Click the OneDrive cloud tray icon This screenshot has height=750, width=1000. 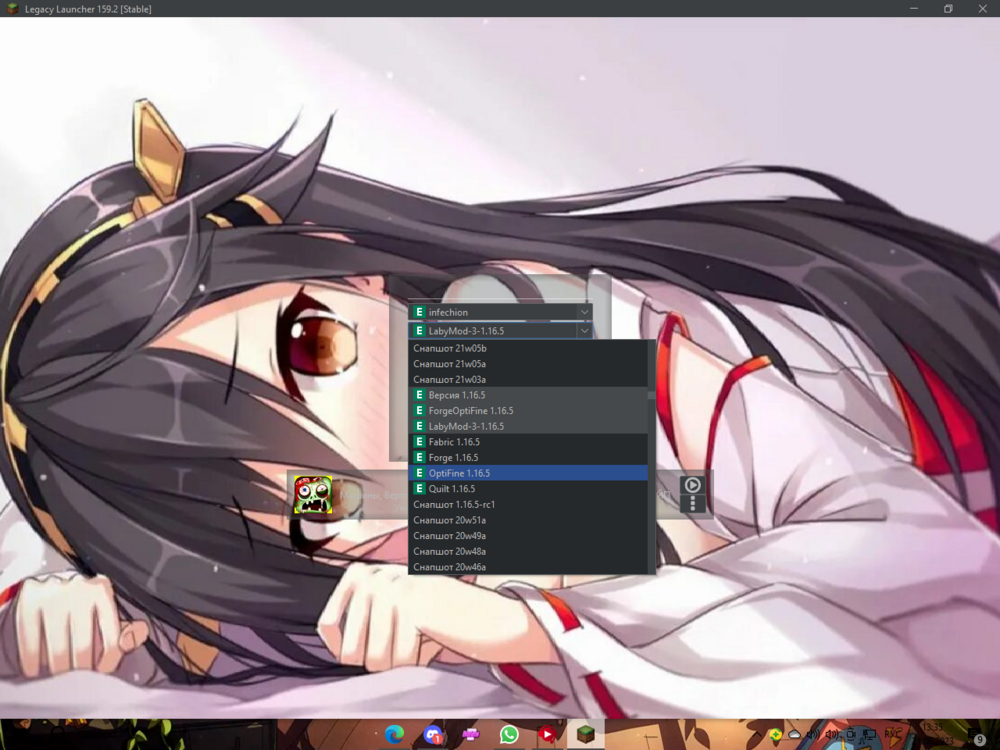(794, 735)
